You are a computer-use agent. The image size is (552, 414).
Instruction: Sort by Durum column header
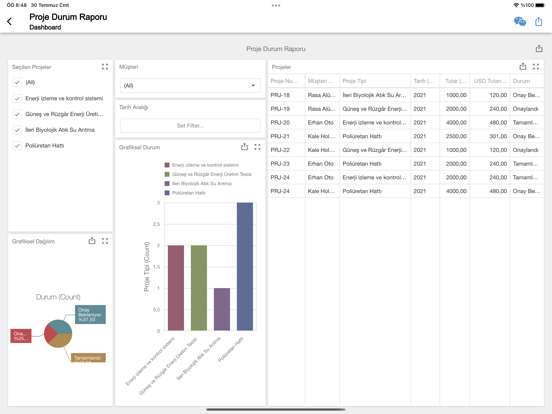[527, 81]
